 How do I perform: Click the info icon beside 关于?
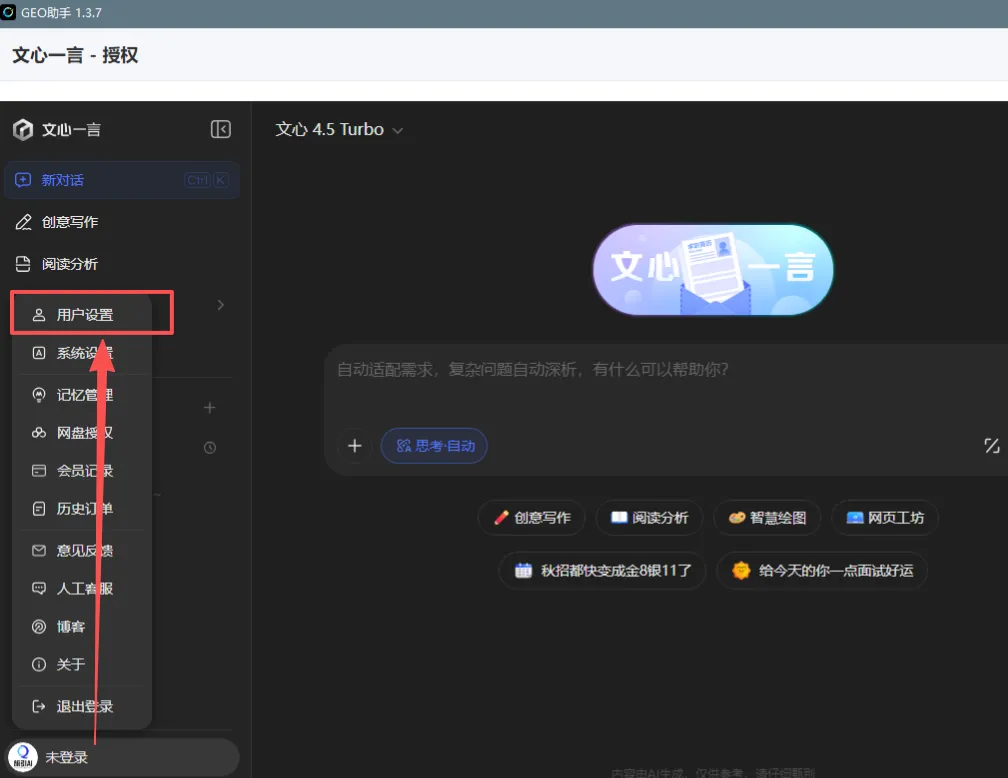coord(39,664)
